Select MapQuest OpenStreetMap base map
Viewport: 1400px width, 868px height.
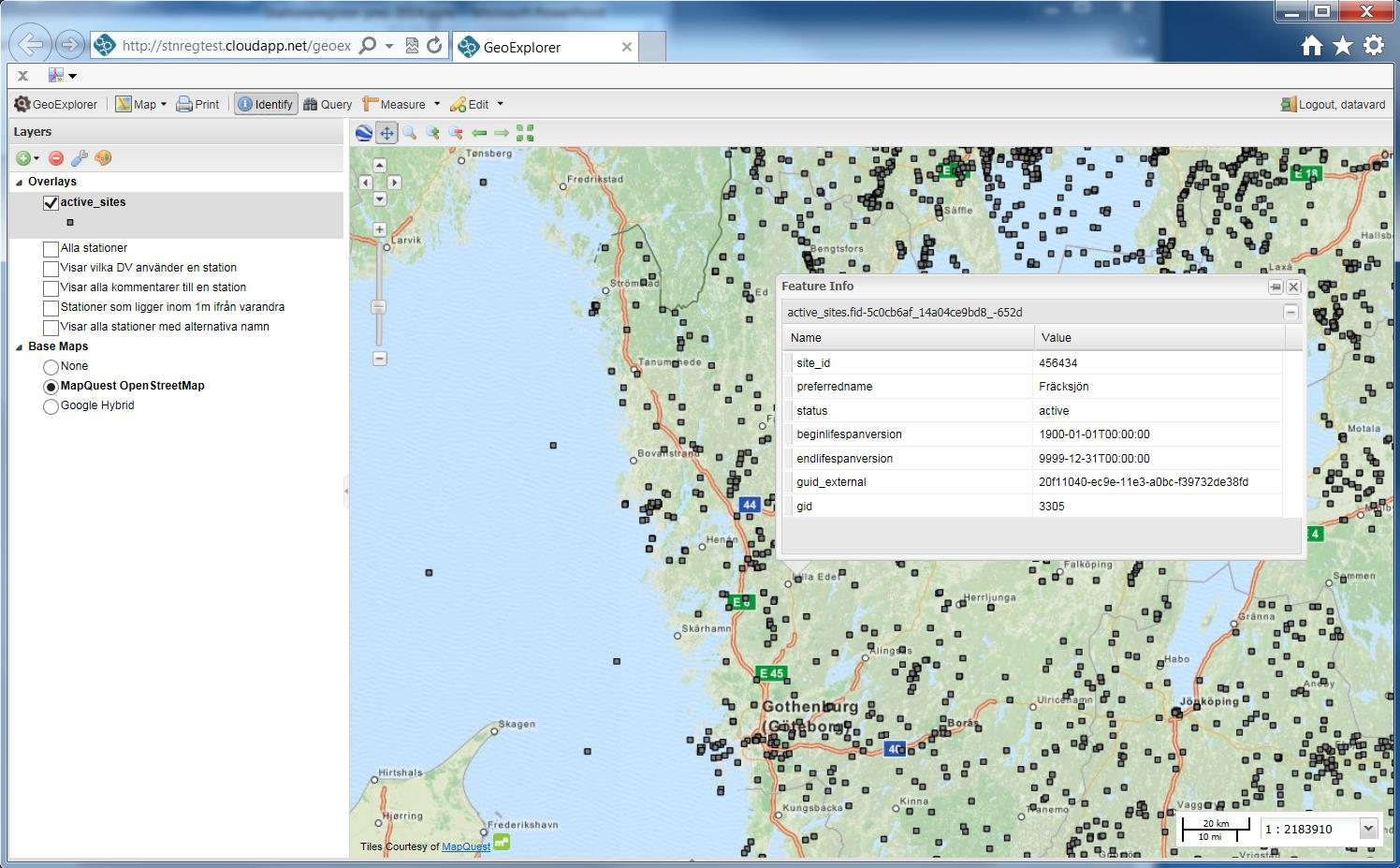pyautogui.click(x=51, y=387)
